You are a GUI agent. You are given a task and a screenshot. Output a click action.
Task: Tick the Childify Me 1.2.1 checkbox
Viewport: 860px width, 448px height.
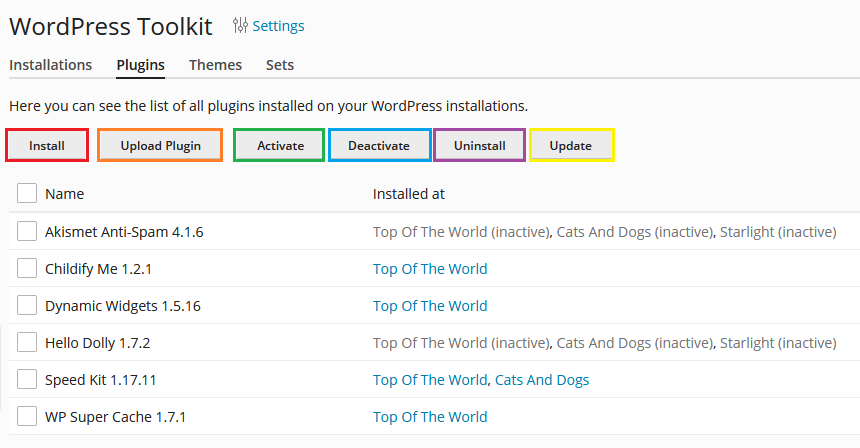(x=27, y=268)
